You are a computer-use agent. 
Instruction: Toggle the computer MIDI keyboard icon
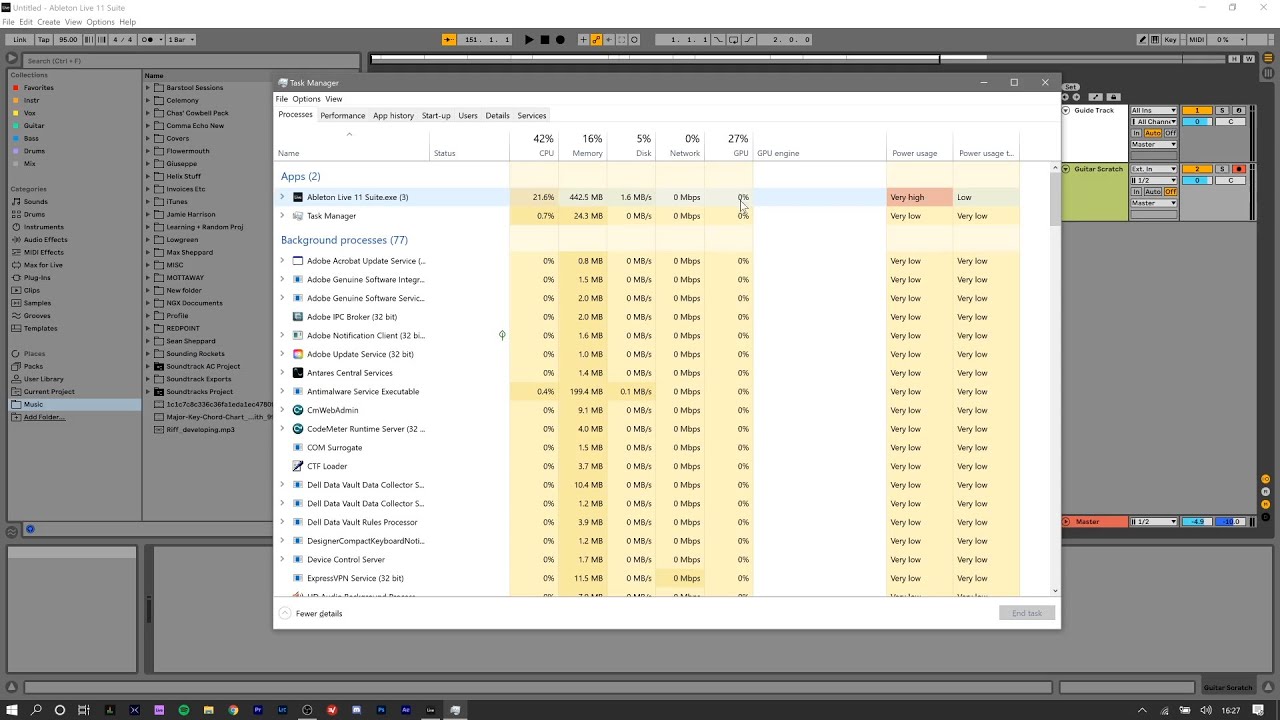click(1154, 40)
